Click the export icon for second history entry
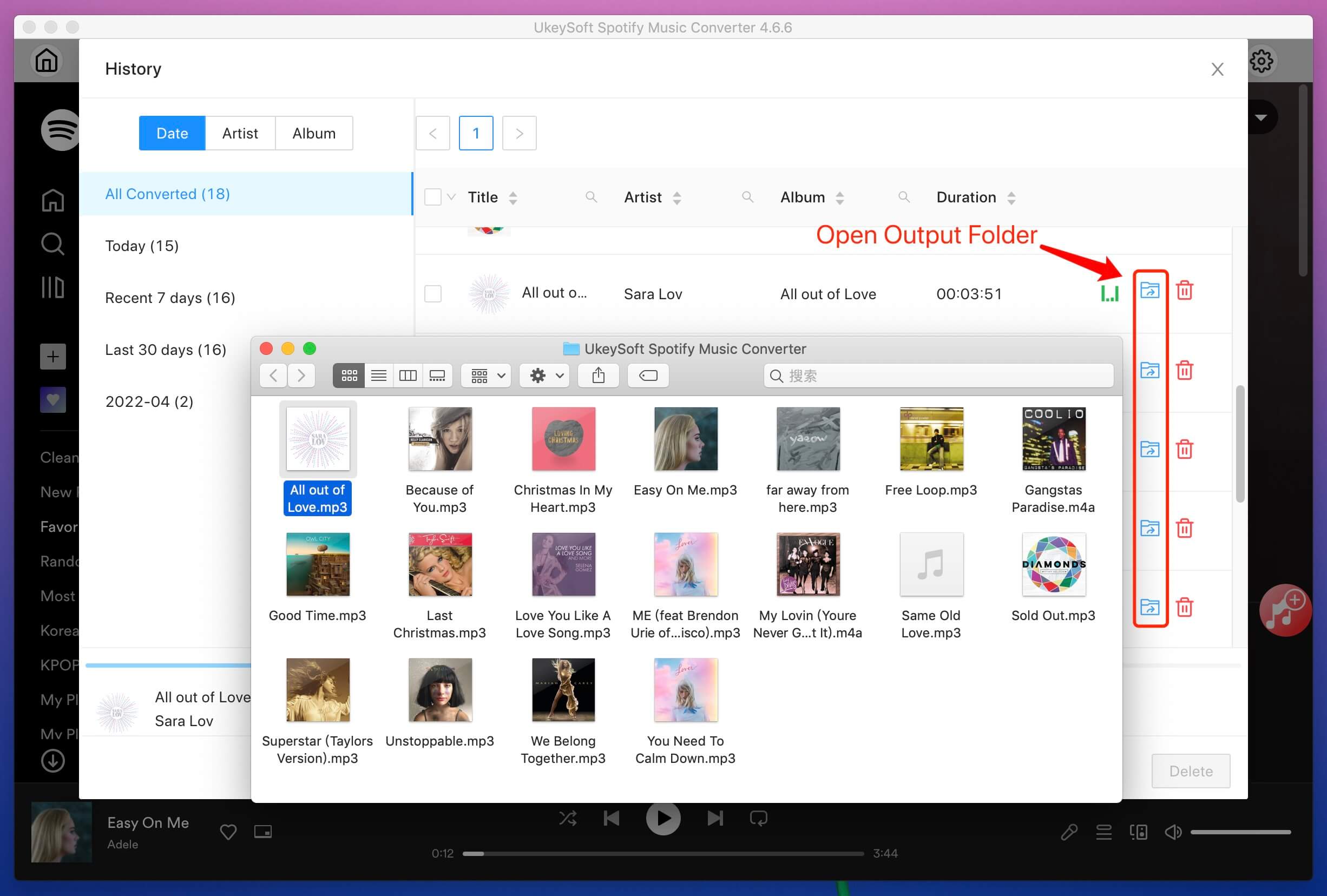Viewport: 1327px width, 896px height. (x=1149, y=370)
